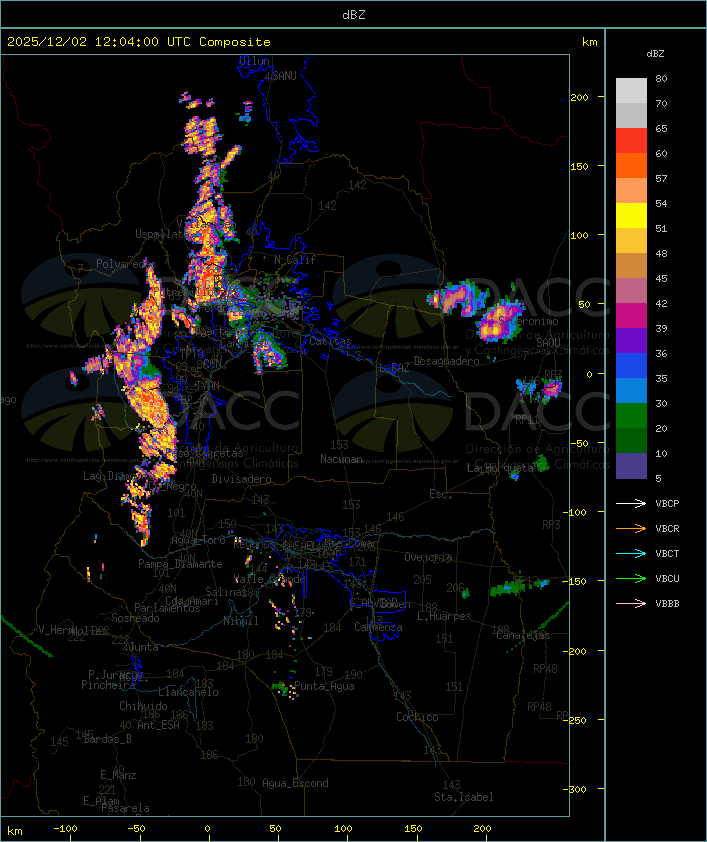
Task: Click the VBBB legend label
Action: 667,604
